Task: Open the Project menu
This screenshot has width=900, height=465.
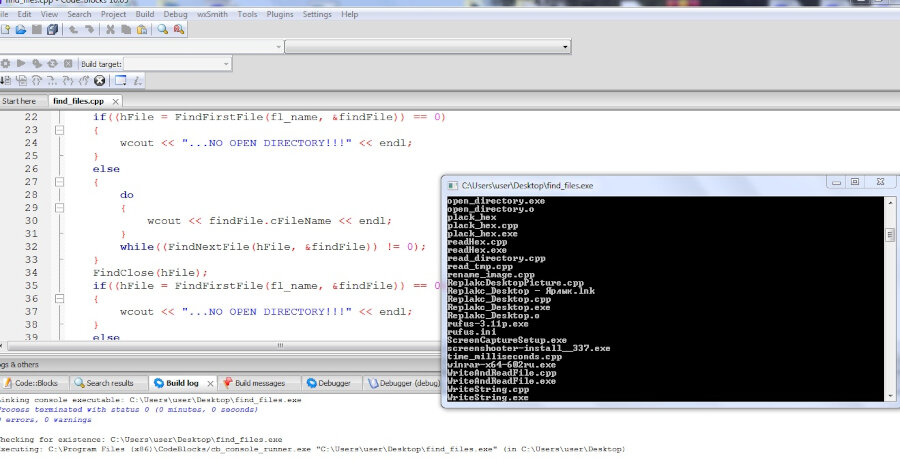Action: tap(114, 14)
